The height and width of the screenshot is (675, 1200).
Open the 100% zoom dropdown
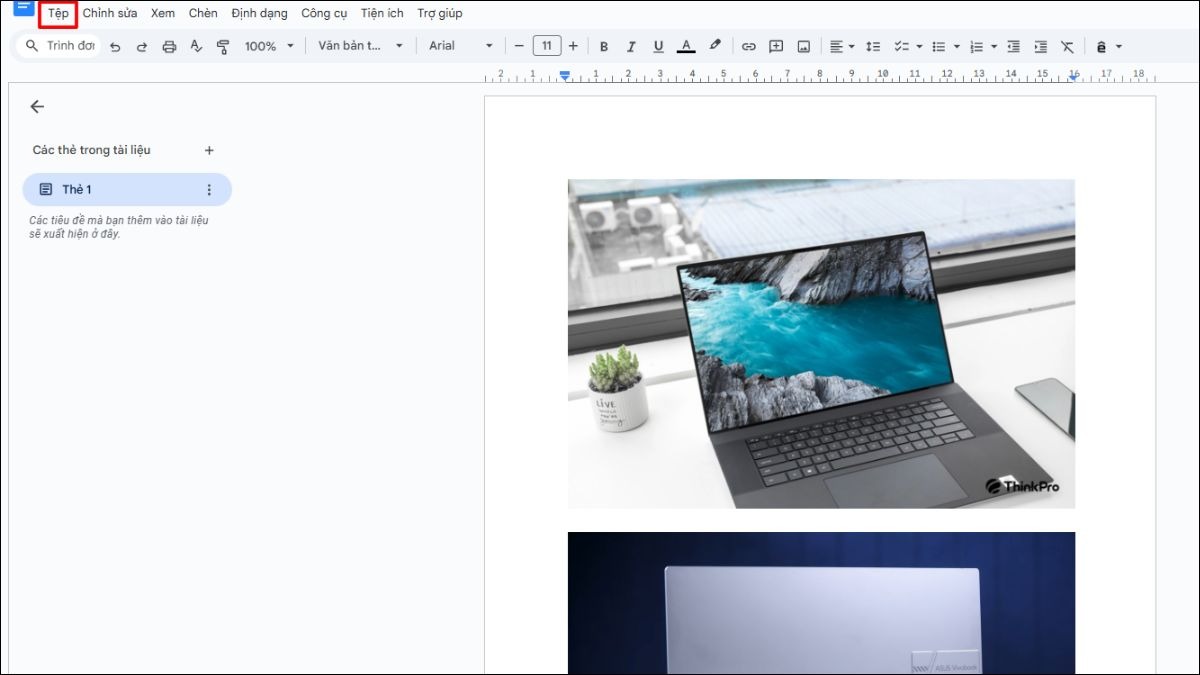point(270,46)
